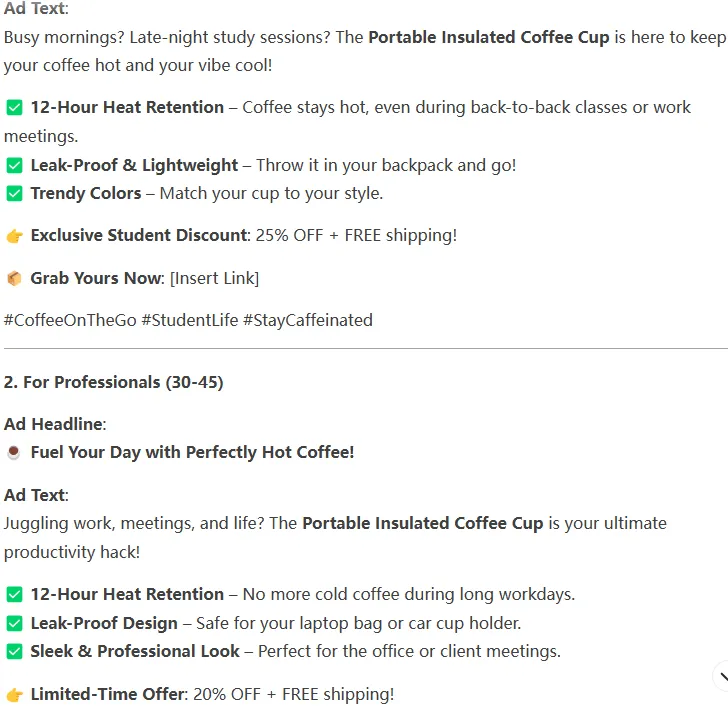This screenshot has height=706, width=728.
Task: Click the checkmark beside student 12-Hour Heat Retention
Action: click(14, 107)
